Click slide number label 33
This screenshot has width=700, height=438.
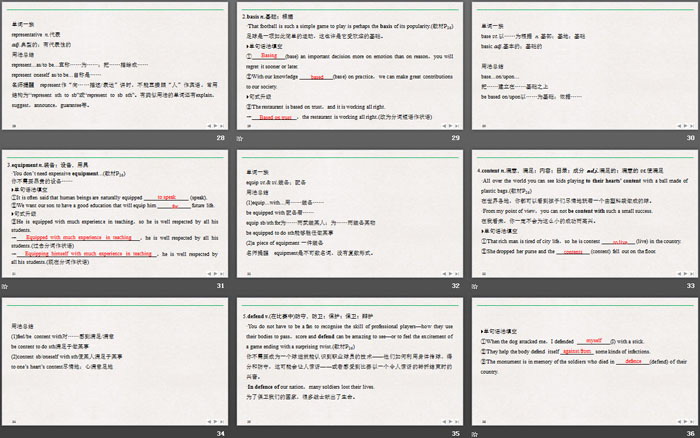[691, 286]
